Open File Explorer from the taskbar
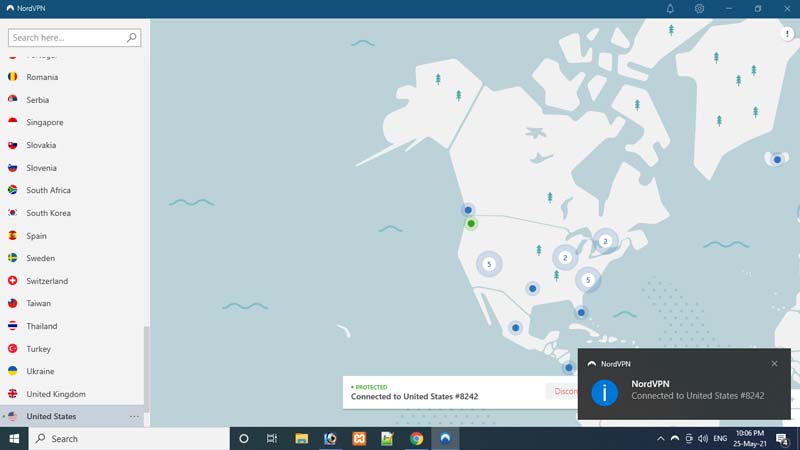This screenshot has width=800, height=450. coord(302,439)
